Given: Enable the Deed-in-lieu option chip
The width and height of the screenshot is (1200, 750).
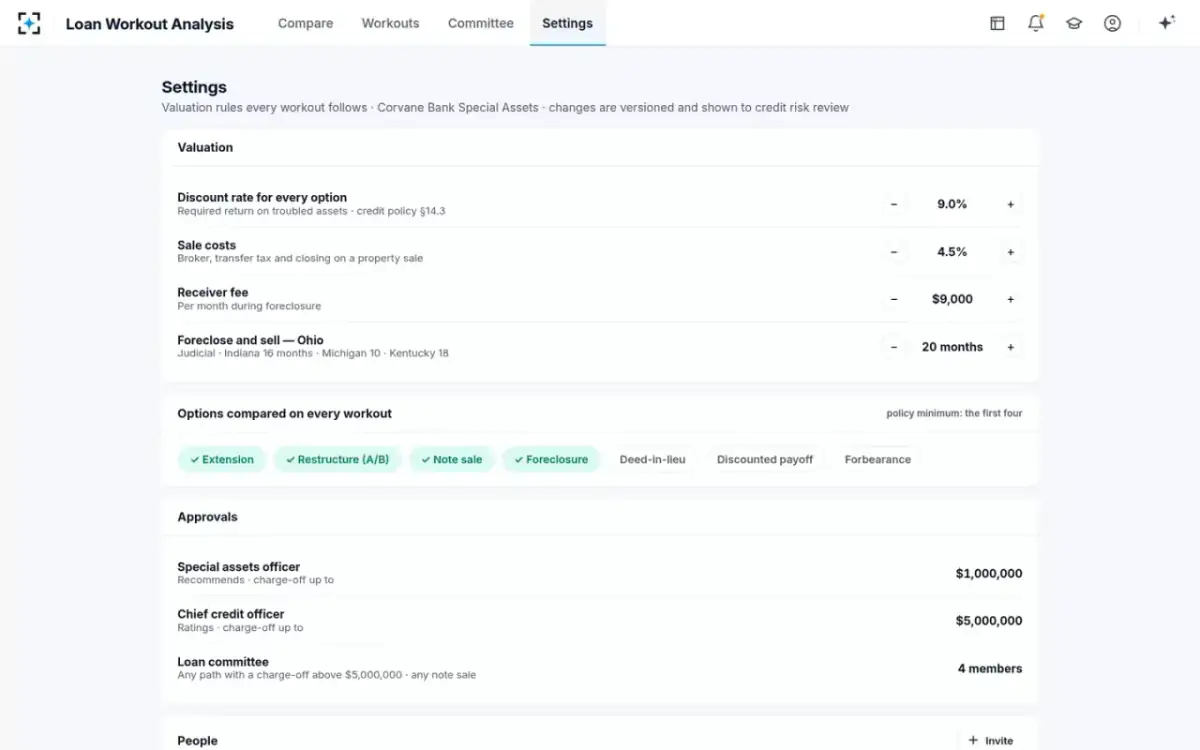Looking at the screenshot, I should pos(653,460).
